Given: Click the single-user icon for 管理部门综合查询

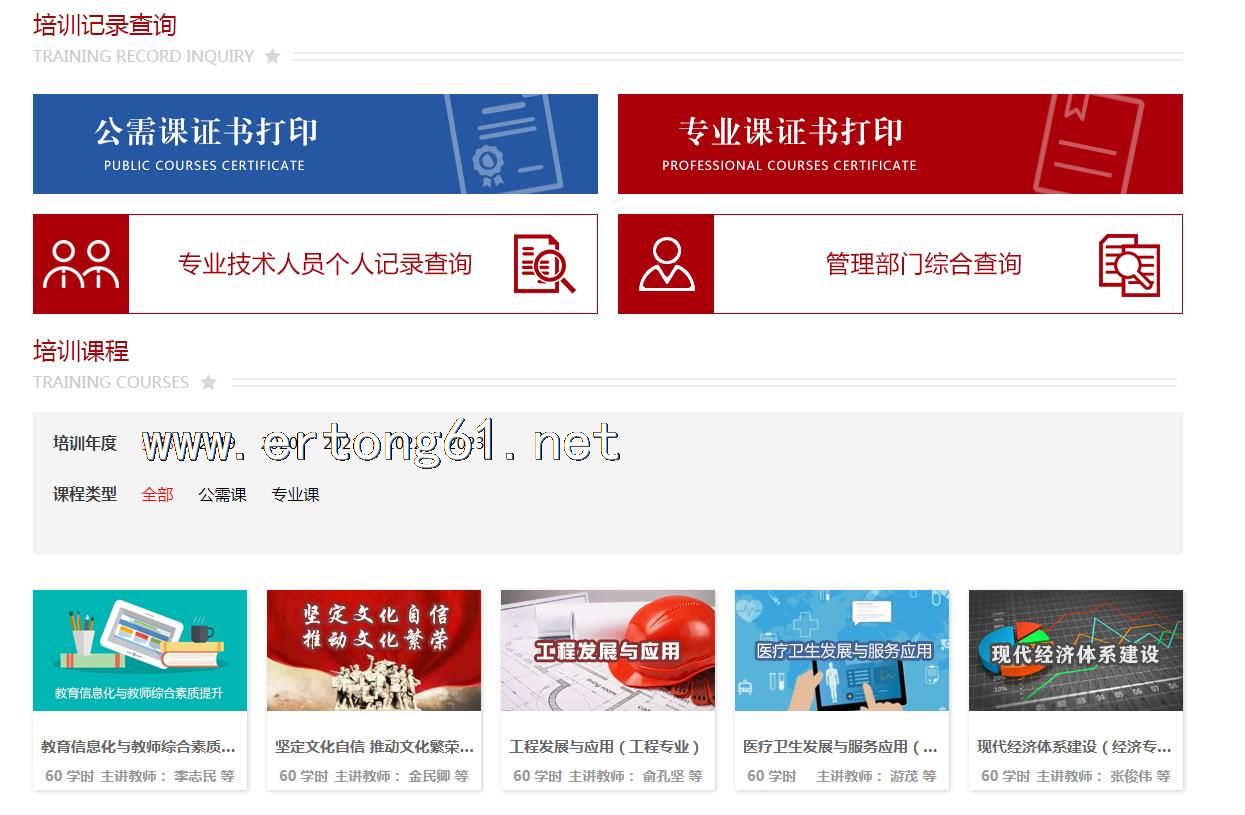Looking at the screenshot, I should (666, 264).
